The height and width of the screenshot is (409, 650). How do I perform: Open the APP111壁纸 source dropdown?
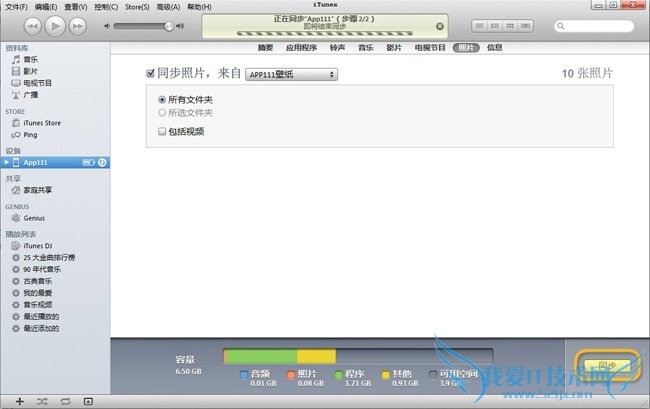pos(291,74)
